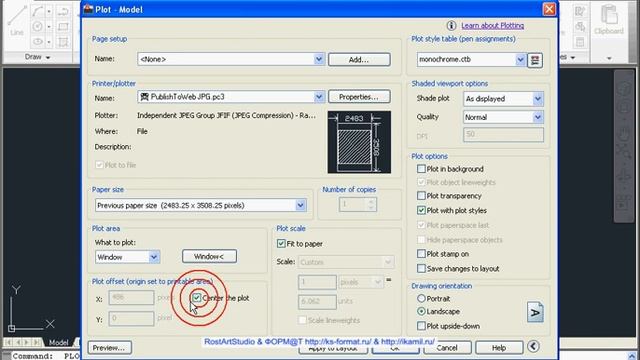Toggle the Center the plot checkbox
The height and width of the screenshot is (360, 640).
[197, 298]
